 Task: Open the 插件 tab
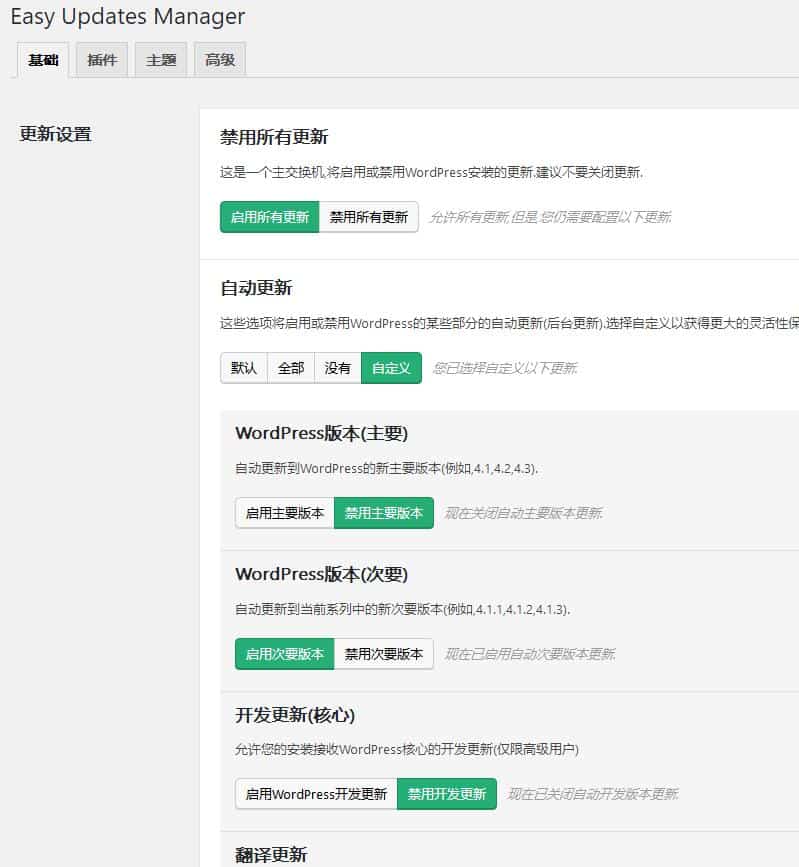(102, 60)
